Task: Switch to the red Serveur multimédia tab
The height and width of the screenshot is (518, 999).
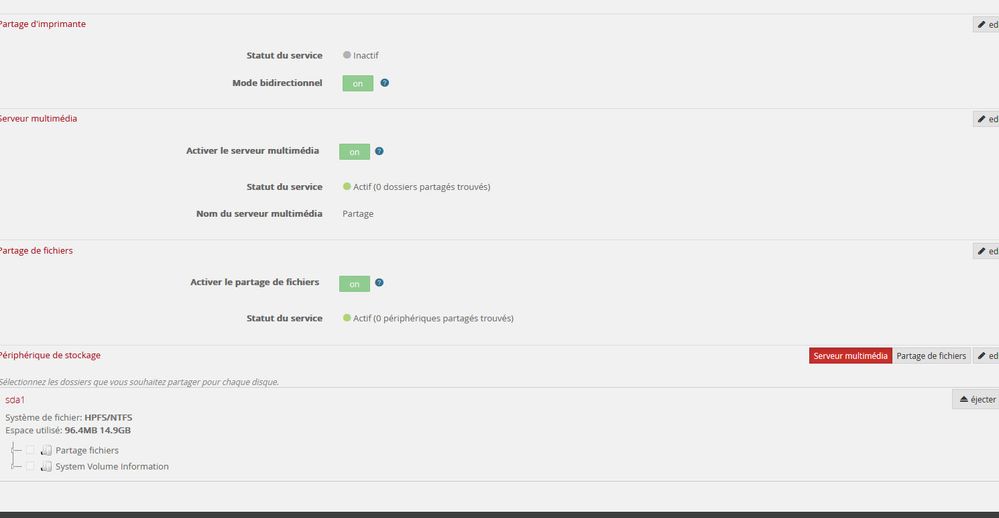Action: coord(849,356)
